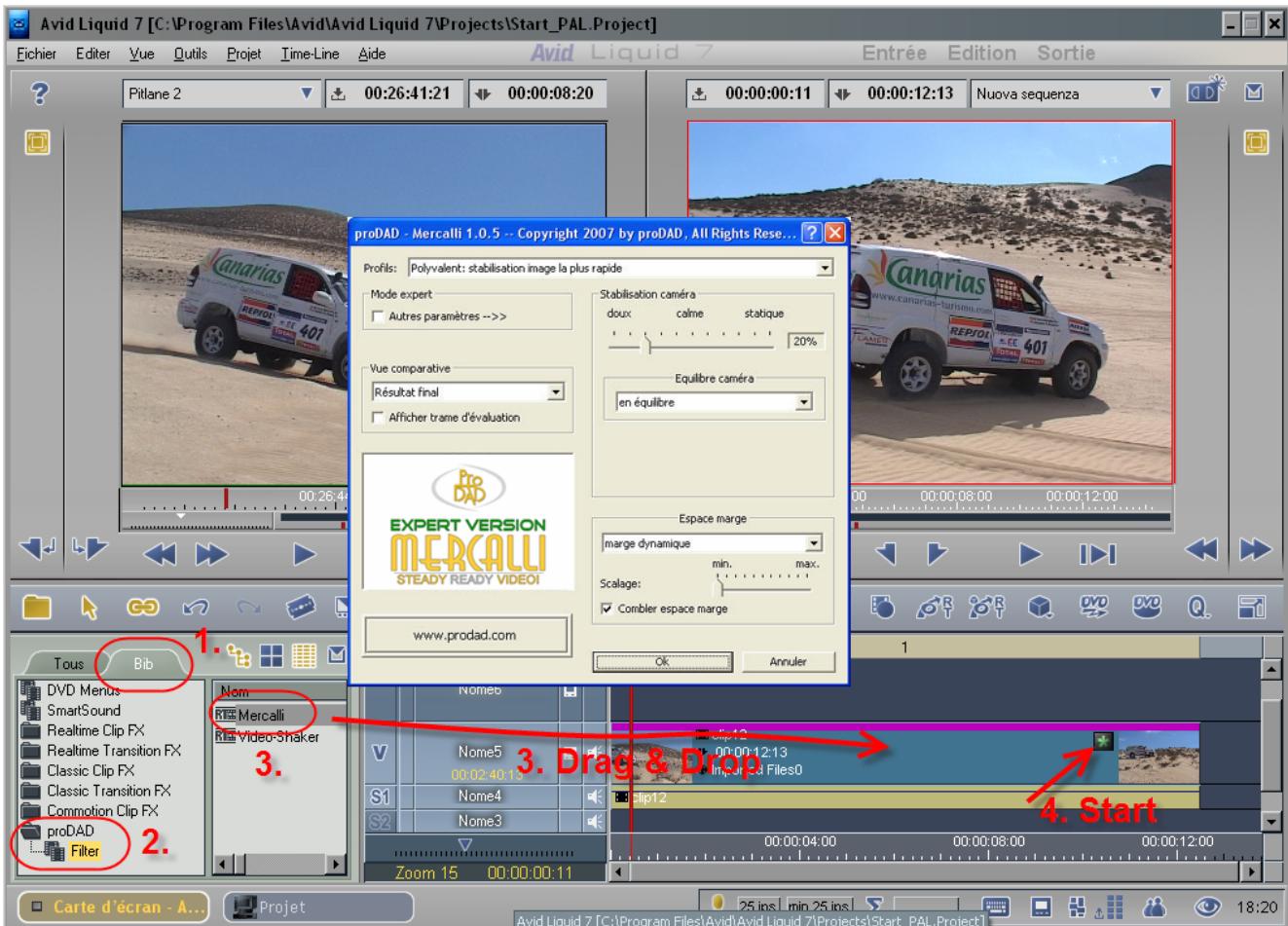Uncheck Combler espace marge checkbox

pos(607,609)
